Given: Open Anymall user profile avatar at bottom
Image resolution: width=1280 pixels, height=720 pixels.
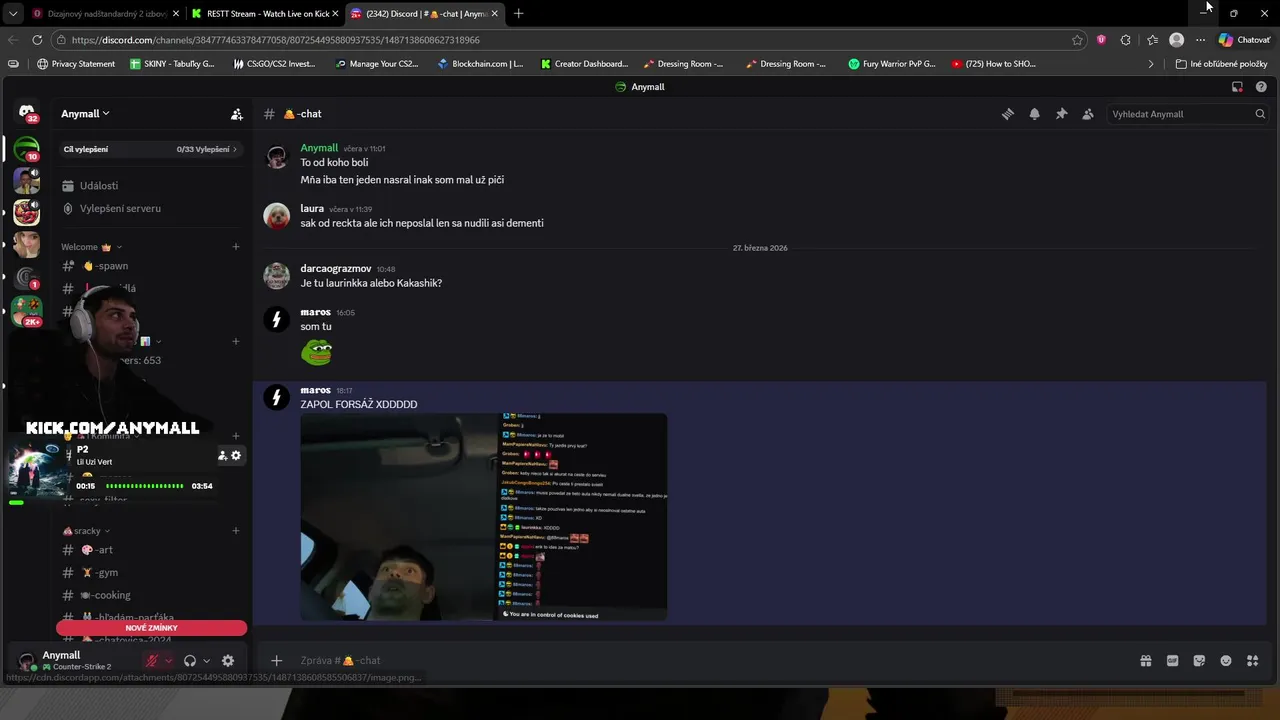Looking at the screenshot, I should click(x=27, y=661).
